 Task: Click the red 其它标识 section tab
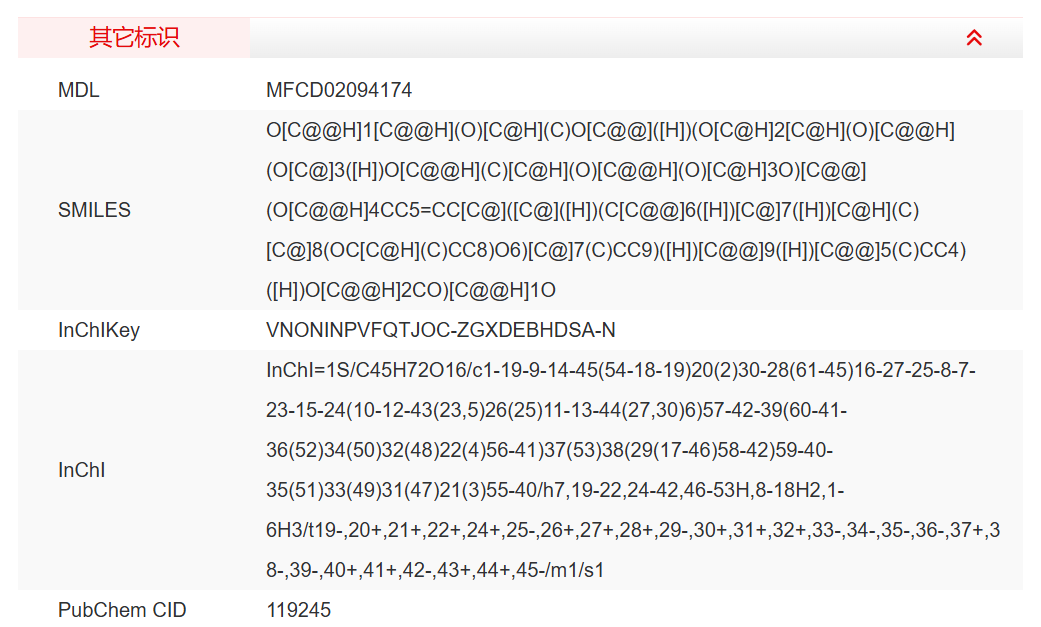(x=134, y=38)
